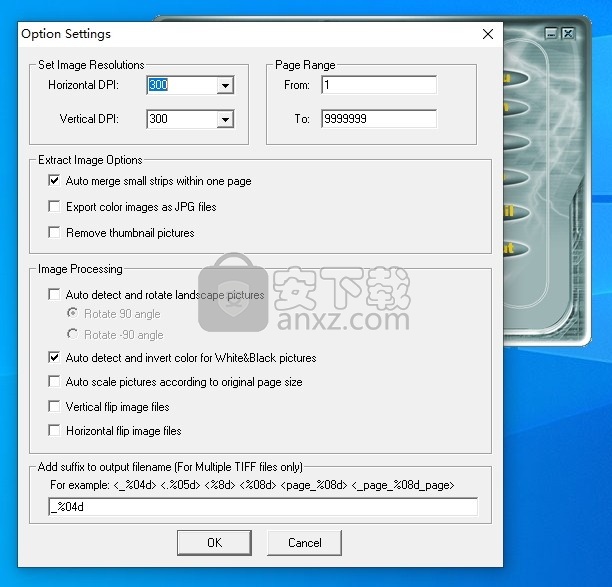The width and height of the screenshot is (612, 587).
Task: Enable Remove thumbnail pictures
Action: coord(54,233)
